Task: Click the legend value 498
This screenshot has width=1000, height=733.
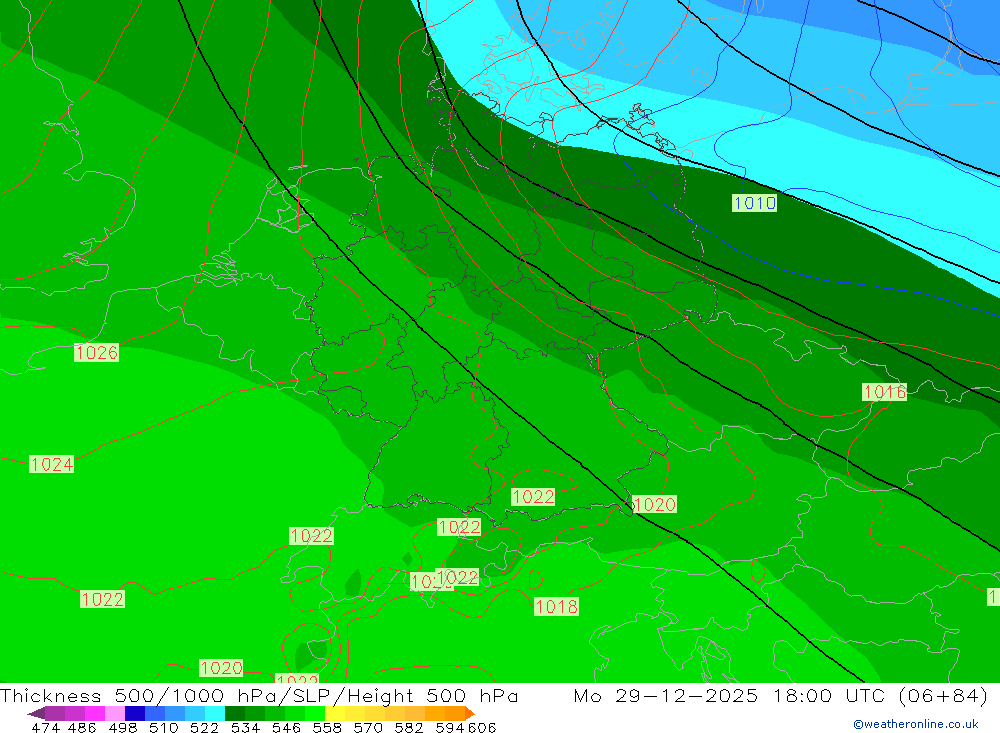Action: pyautogui.click(x=122, y=728)
